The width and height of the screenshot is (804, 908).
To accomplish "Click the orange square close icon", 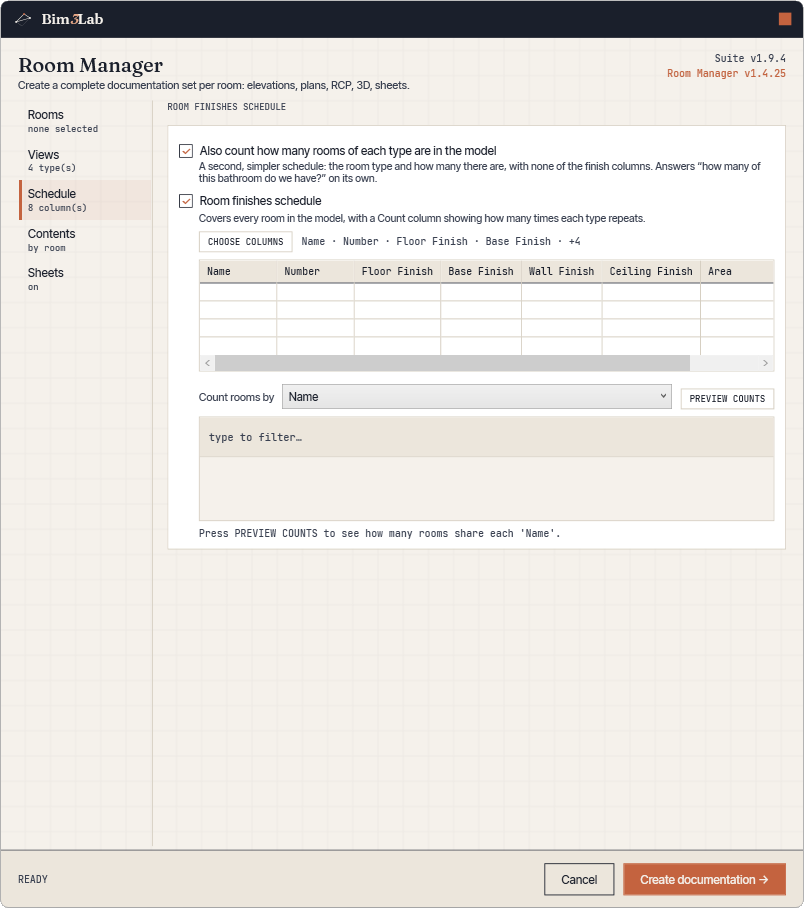I will (x=785, y=19).
